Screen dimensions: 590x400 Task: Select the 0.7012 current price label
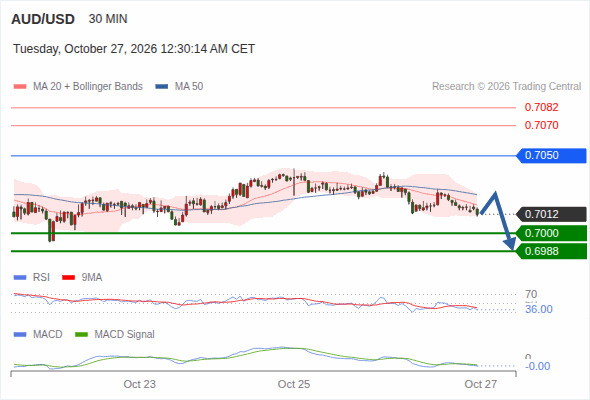pyautogui.click(x=551, y=214)
